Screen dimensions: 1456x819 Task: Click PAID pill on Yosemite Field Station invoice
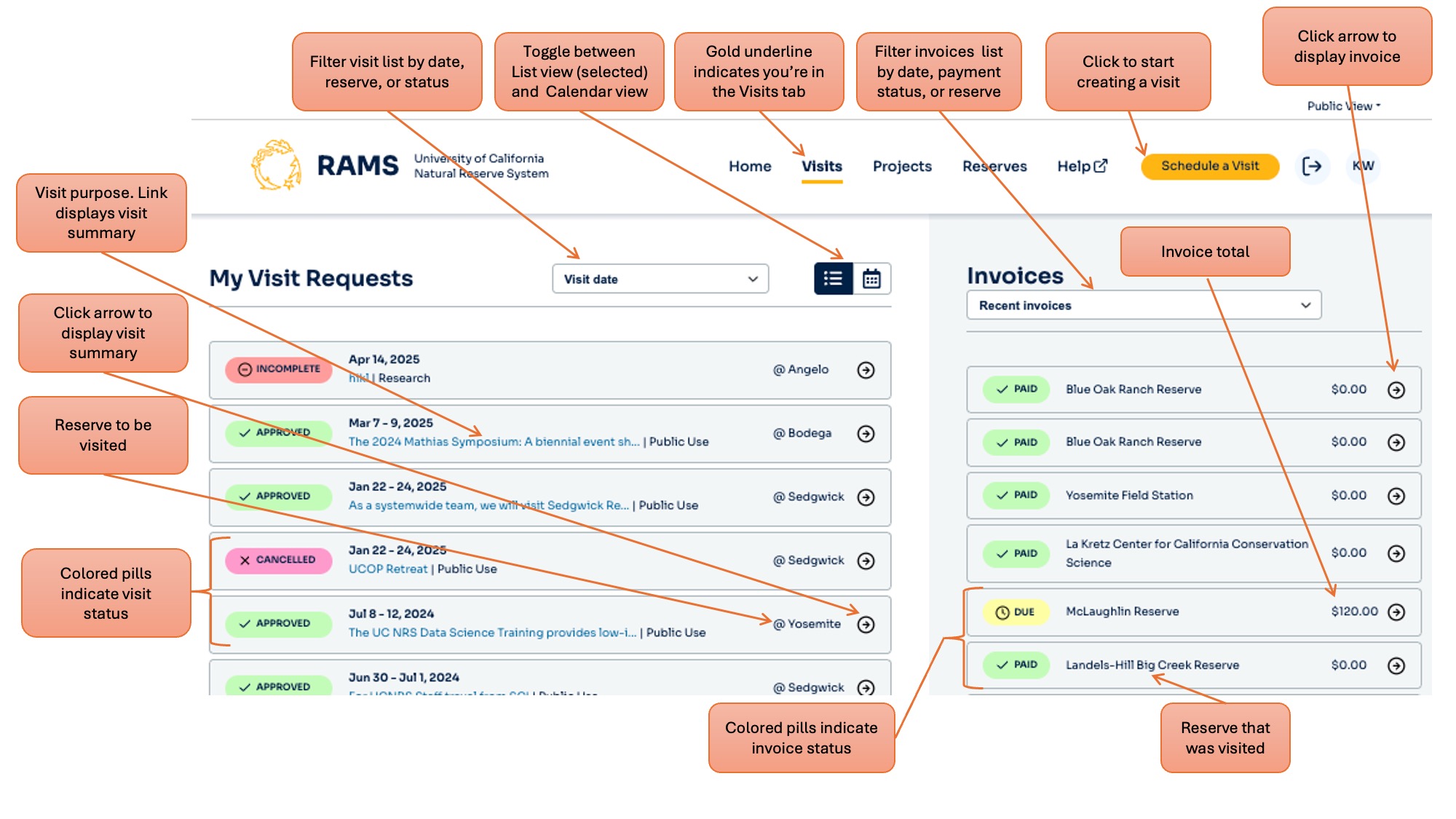[1016, 495]
